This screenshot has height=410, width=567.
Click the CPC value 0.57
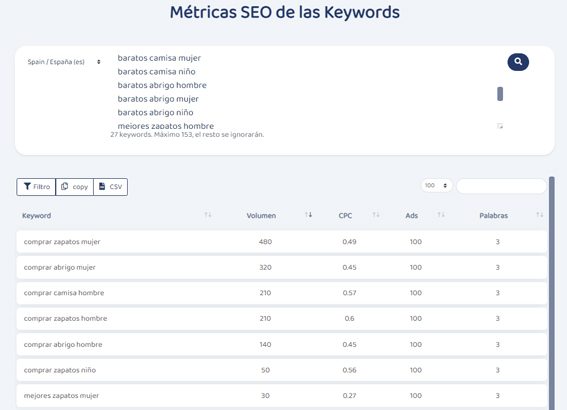[x=349, y=293]
